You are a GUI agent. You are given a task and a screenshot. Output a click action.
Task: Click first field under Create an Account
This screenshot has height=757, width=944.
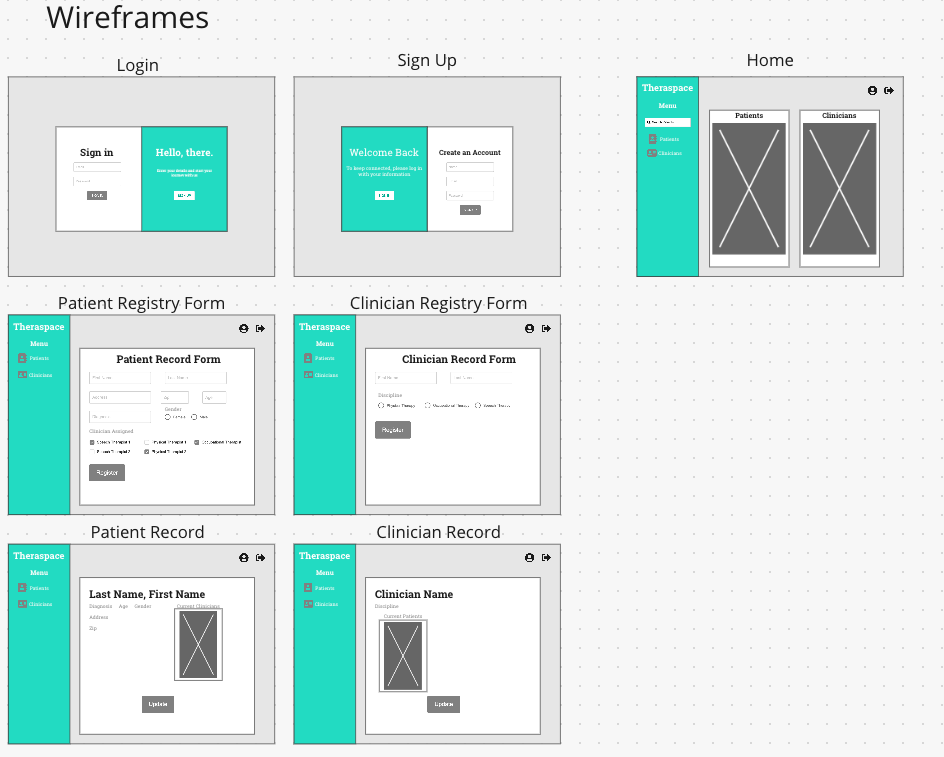pyautogui.click(x=470, y=167)
